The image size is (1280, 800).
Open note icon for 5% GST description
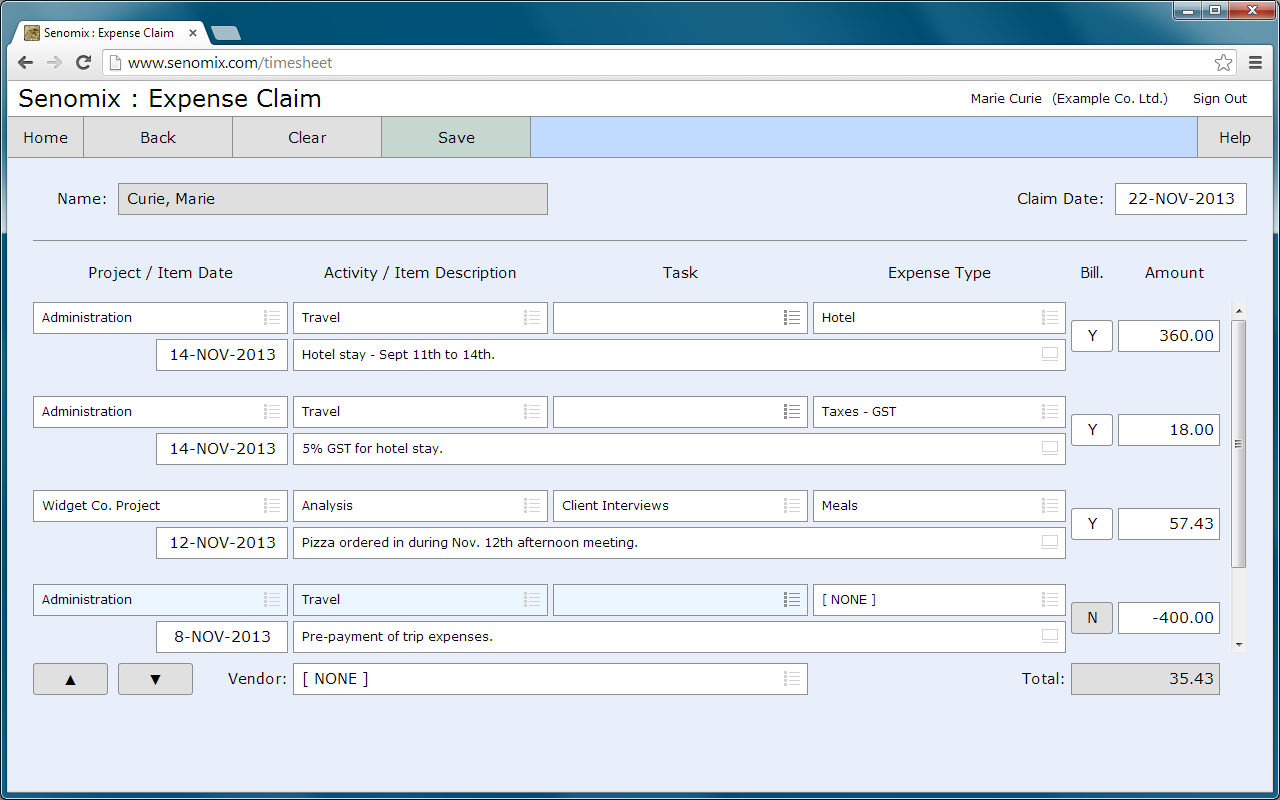(1050, 448)
